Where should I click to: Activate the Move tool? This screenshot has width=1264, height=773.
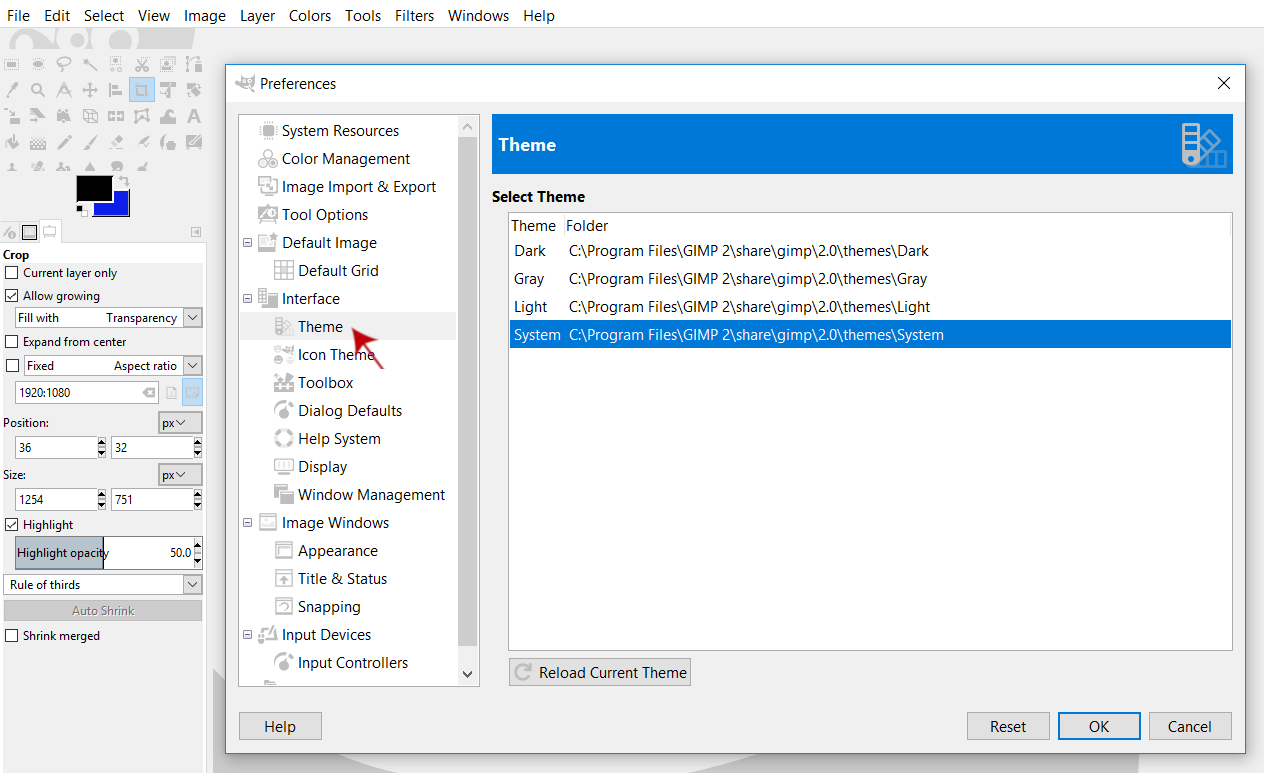90,89
